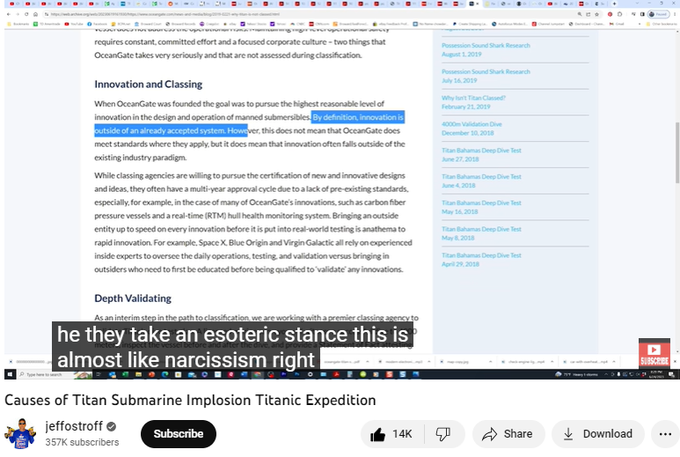The image size is (680, 457).
Task: Click the thumbs-down dislike icon
Action: (x=443, y=434)
